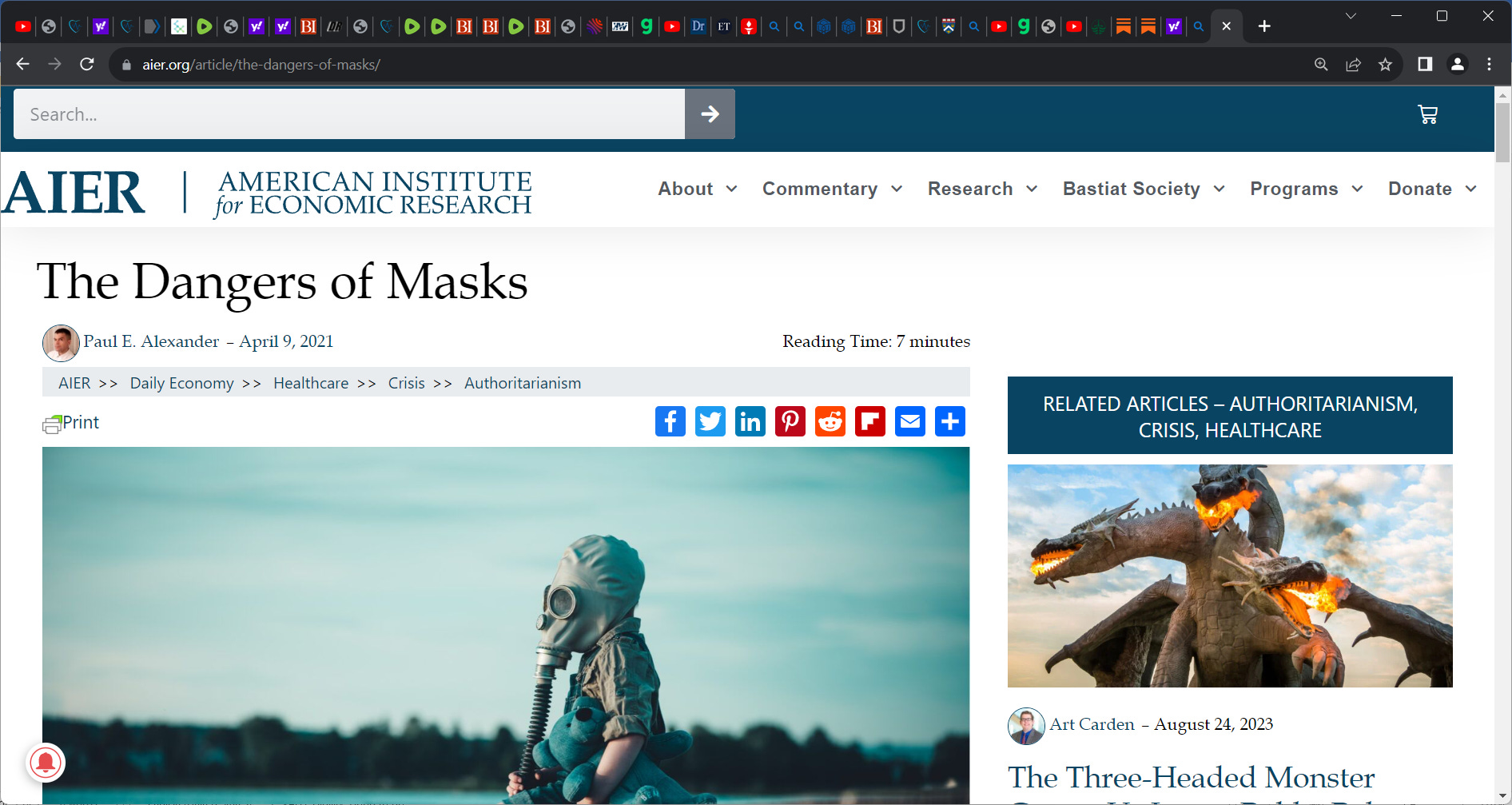Click Paul E. Alexander author avatar
The image size is (1512, 805).
click(61, 343)
